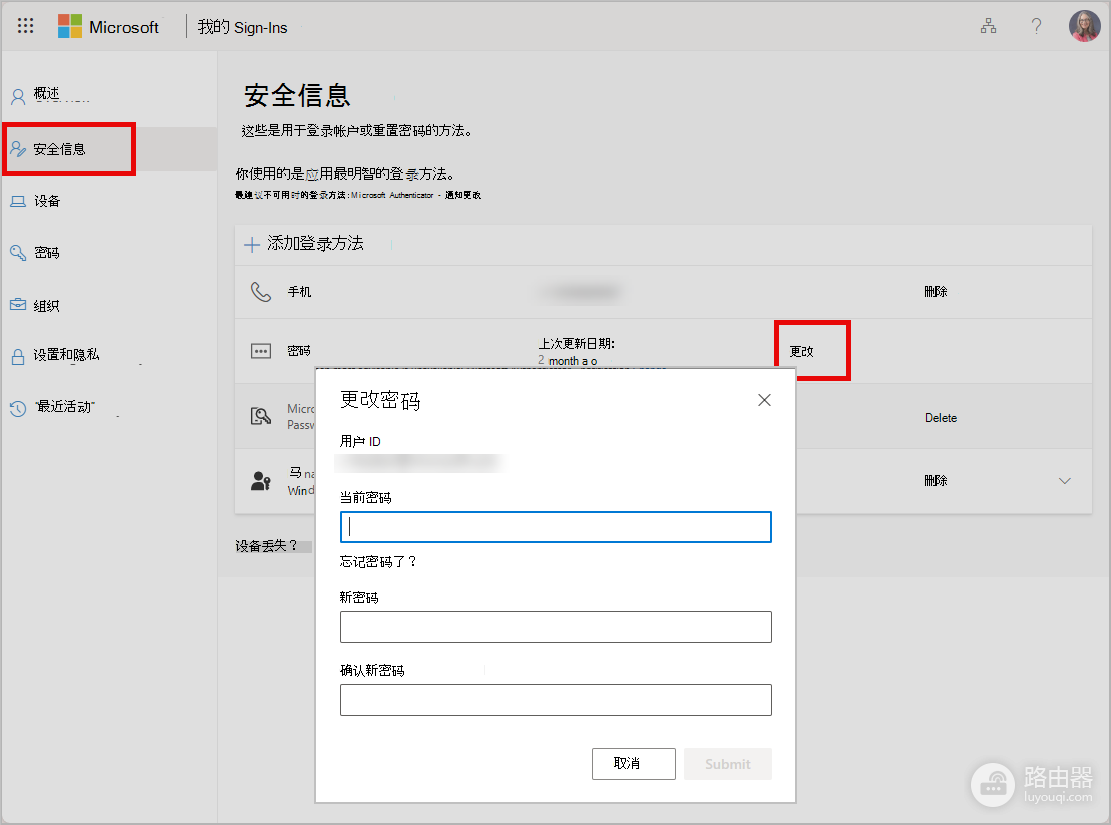The image size is (1111, 825).
Task: Go to 概述 in the sidebar
Action: point(47,94)
